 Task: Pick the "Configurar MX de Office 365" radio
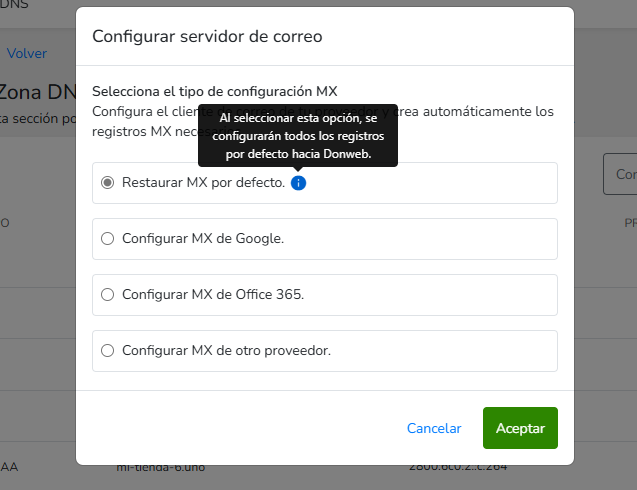coord(108,295)
